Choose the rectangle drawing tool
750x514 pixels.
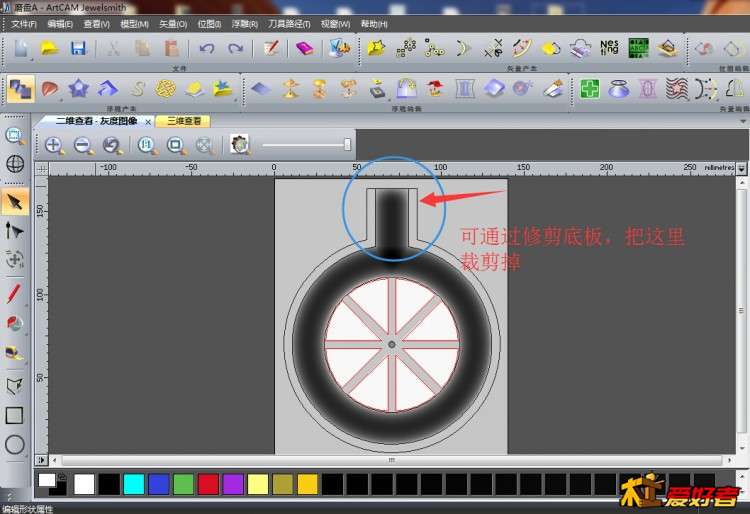(x=15, y=415)
